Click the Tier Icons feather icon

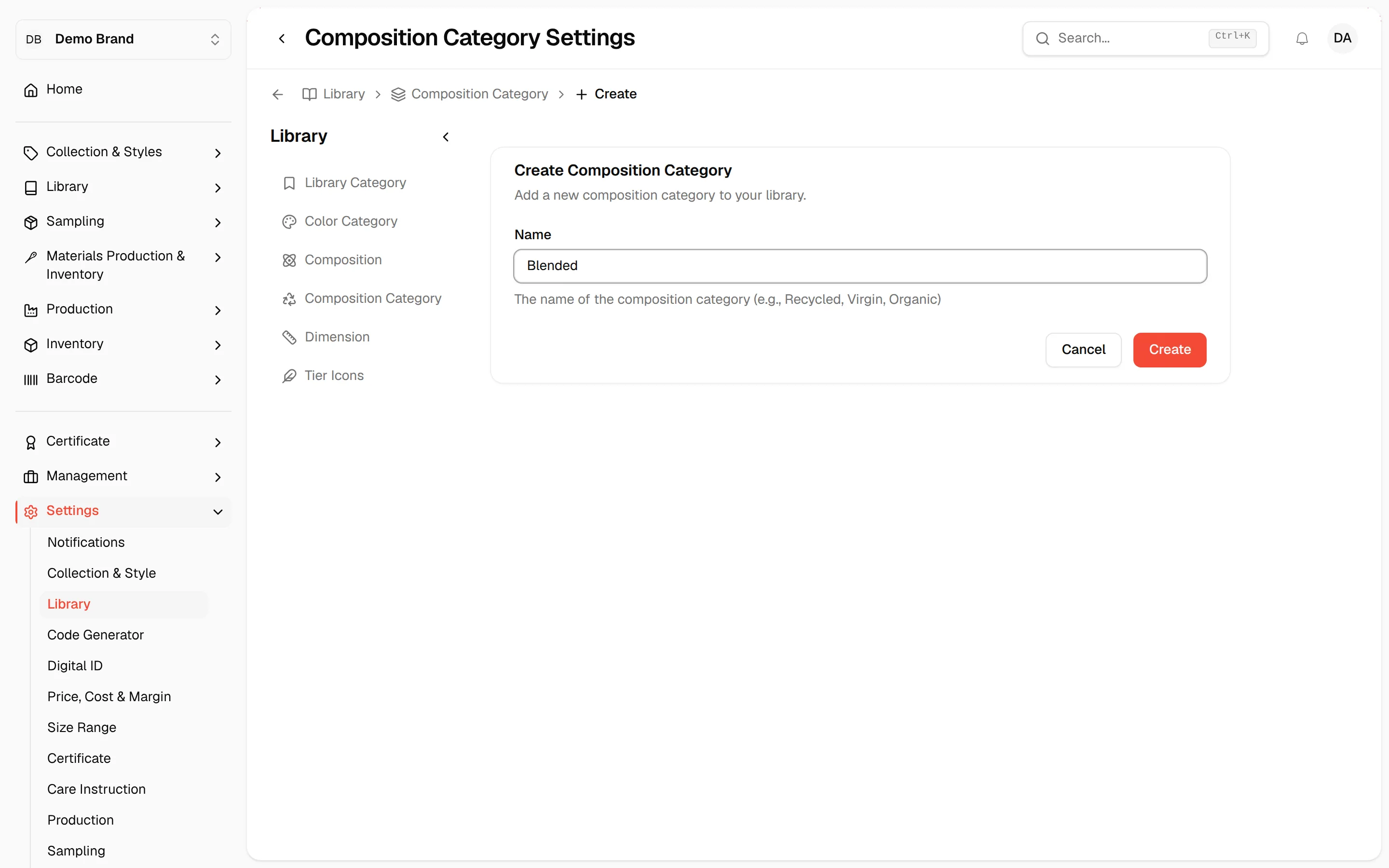(289, 376)
